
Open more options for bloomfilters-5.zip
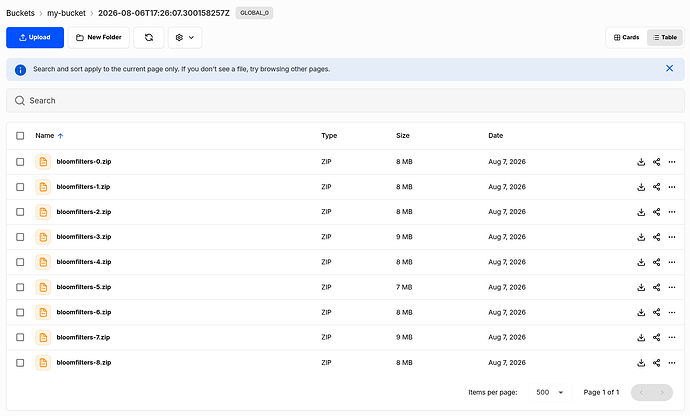click(x=672, y=287)
